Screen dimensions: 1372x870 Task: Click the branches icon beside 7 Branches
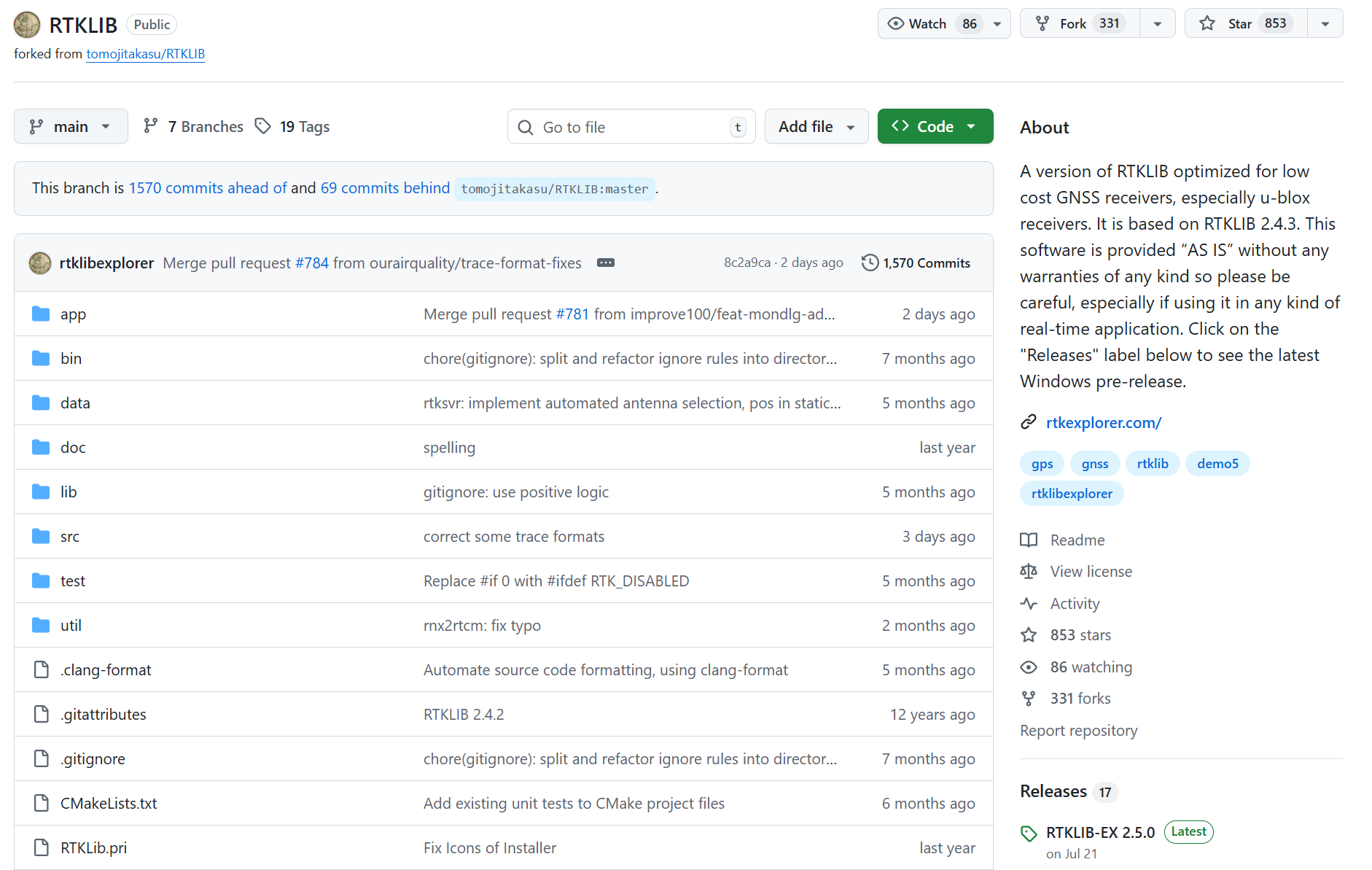(x=151, y=126)
